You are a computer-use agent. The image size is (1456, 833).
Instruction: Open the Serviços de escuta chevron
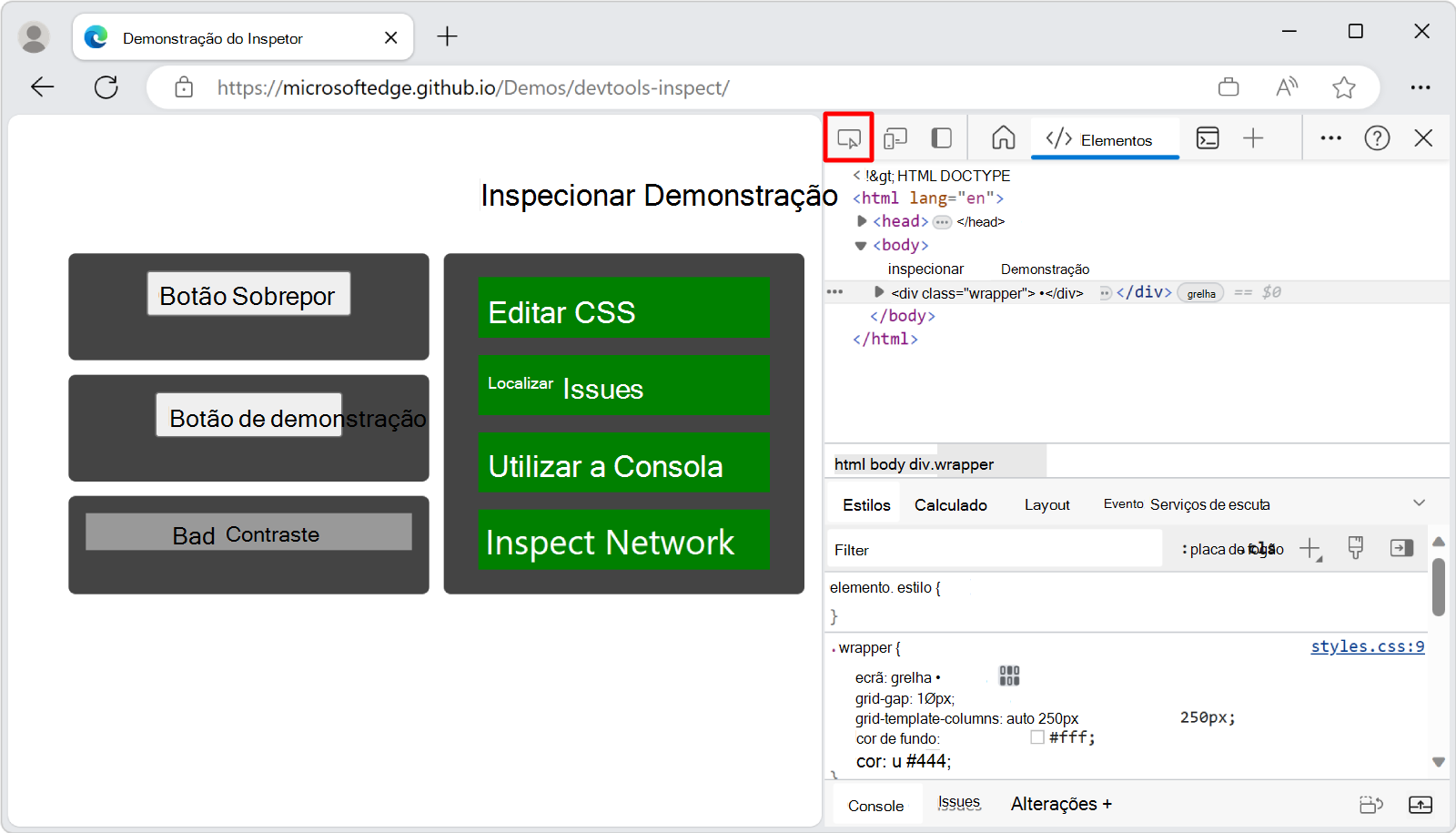(1419, 503)
